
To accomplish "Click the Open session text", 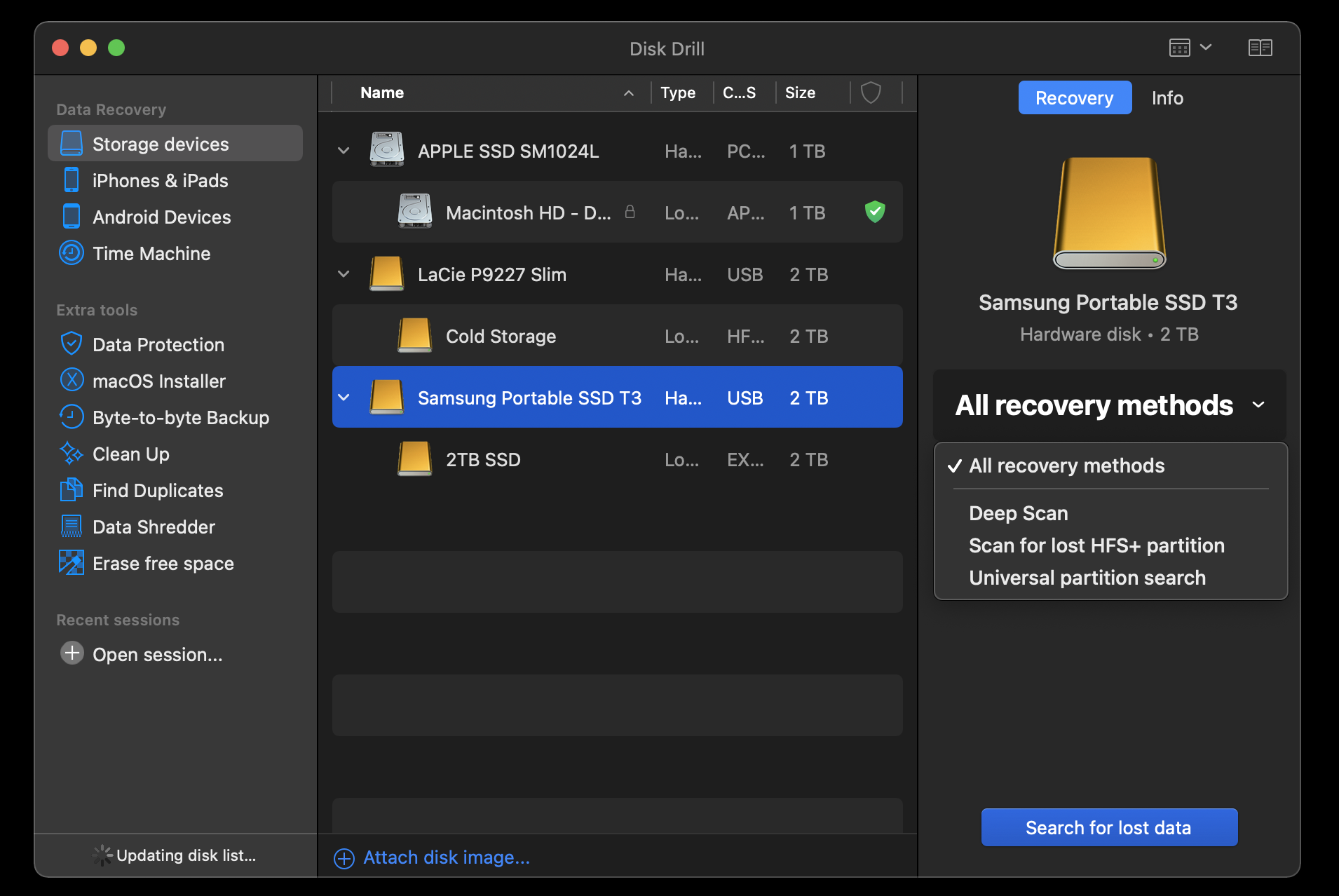I will point(157,654).
